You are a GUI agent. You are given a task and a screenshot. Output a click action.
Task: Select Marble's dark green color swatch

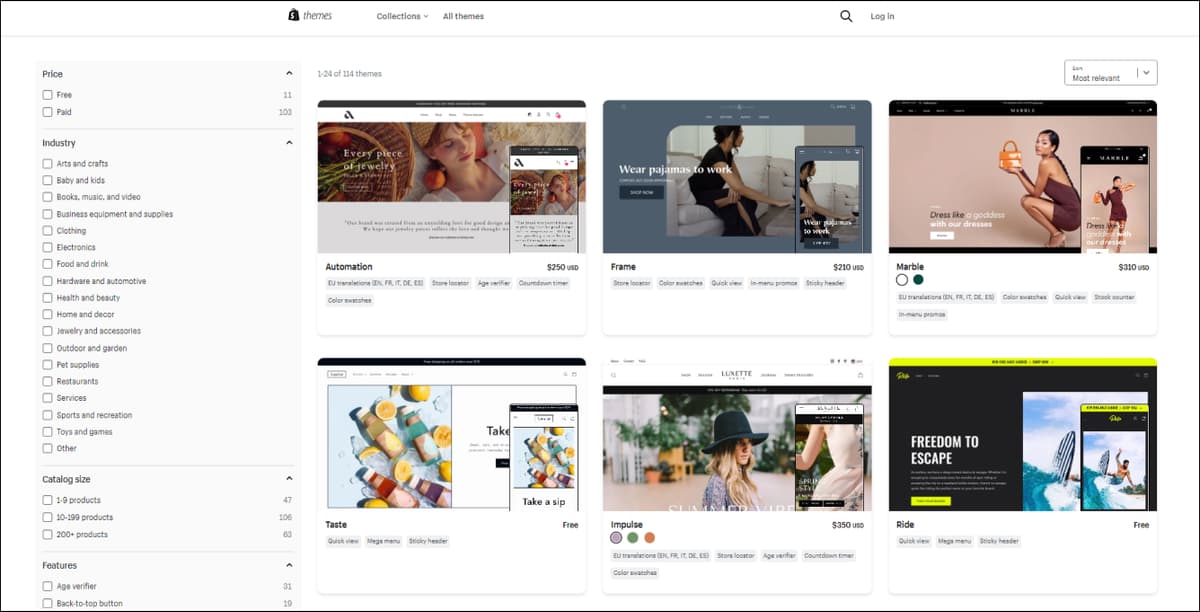pyautogui.click(x=918, y=280)
